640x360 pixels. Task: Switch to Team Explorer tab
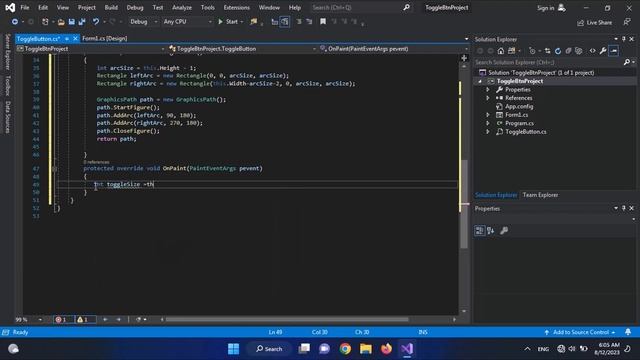(x=540, y=195)
